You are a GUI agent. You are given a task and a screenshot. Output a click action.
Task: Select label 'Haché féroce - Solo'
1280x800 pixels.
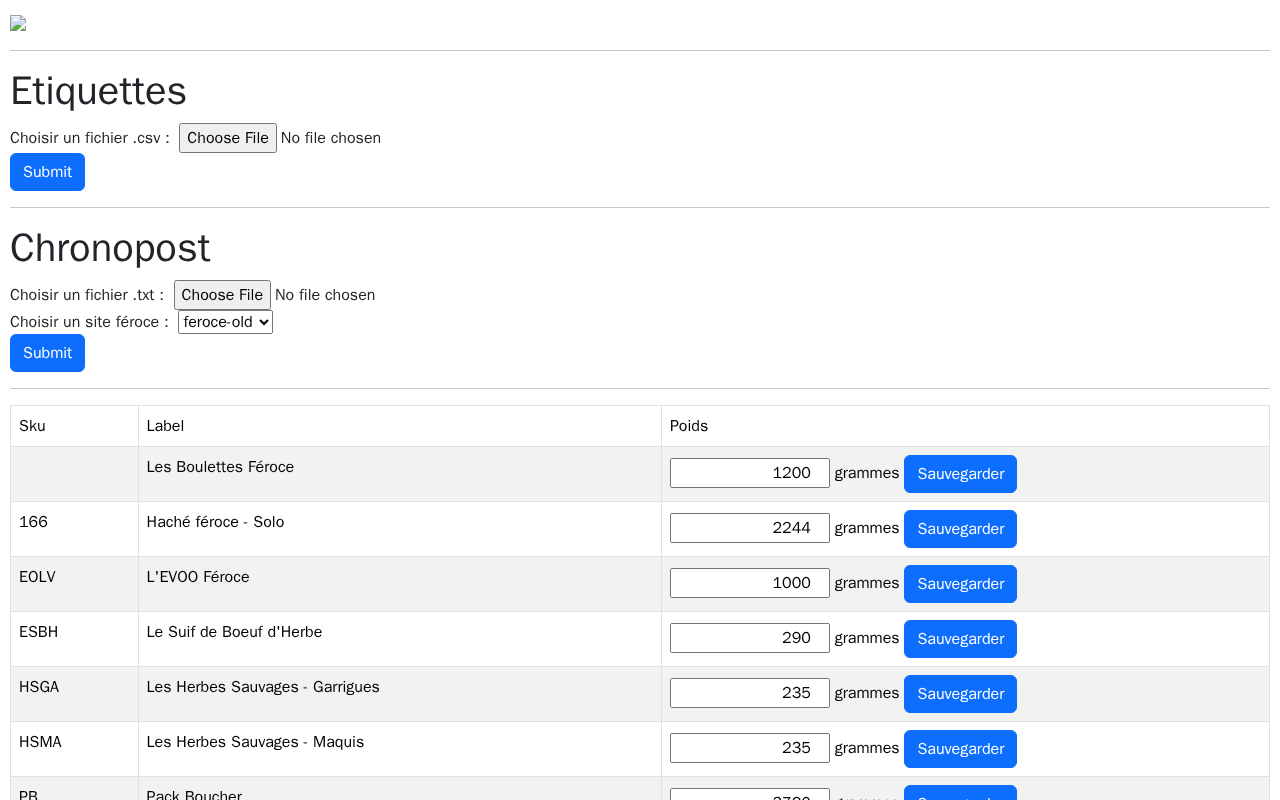(x=215, y=522)
